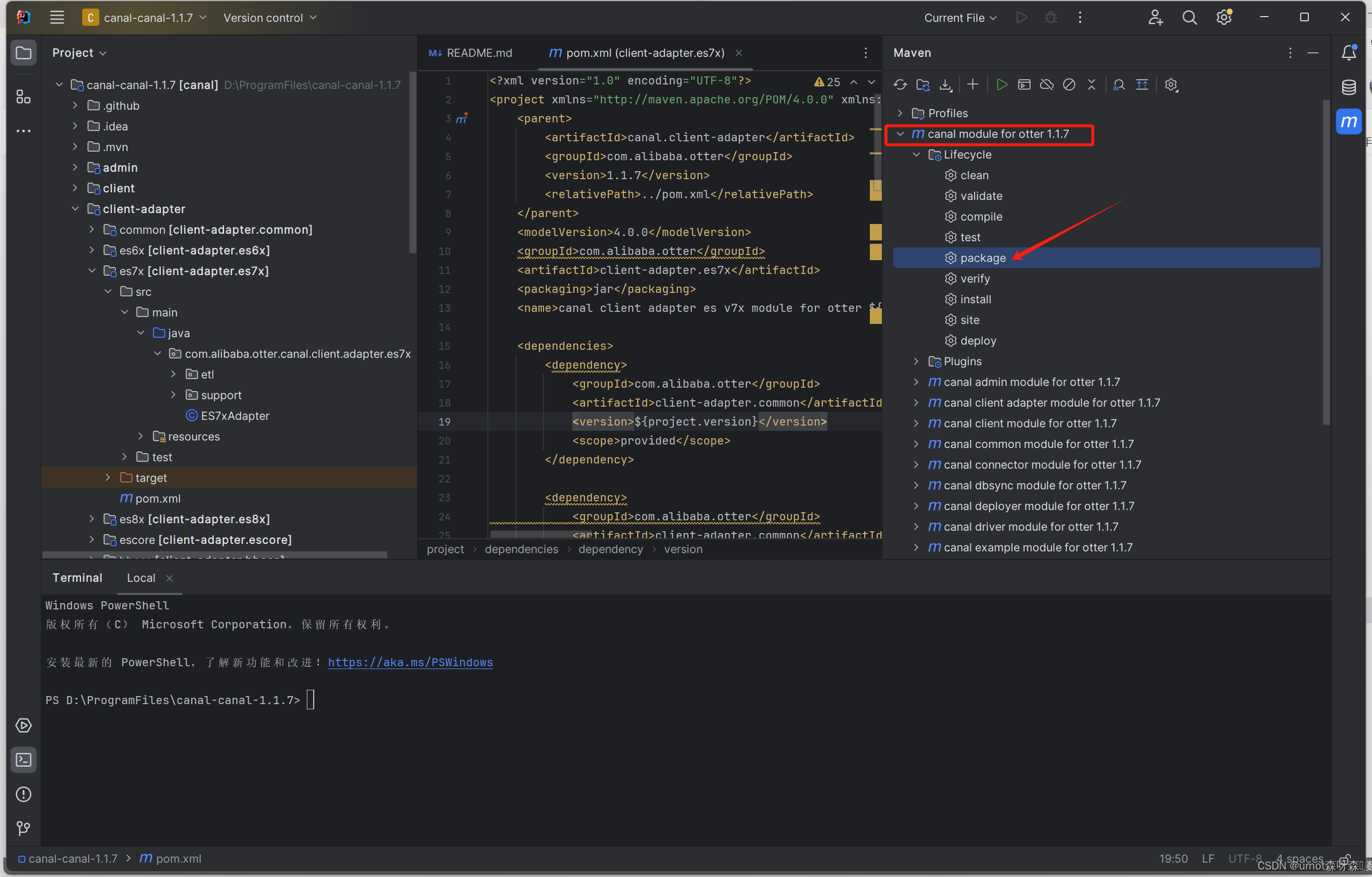Close the Local terminal tab
1372x877 pixels.
click(169, 578)
